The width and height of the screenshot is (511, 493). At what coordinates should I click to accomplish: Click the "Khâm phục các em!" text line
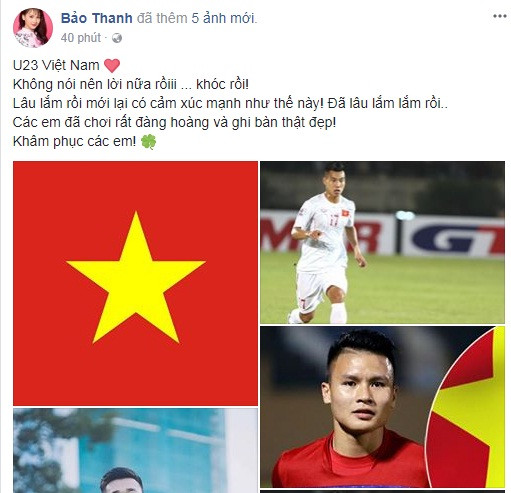[x=74, y=142]
